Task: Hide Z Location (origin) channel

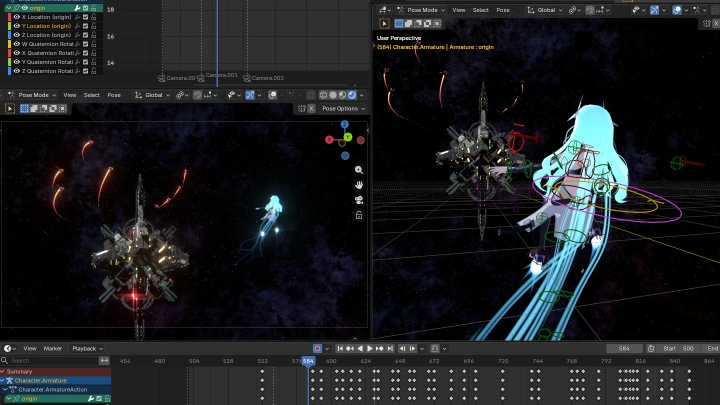Action: [x=17, y=35]
